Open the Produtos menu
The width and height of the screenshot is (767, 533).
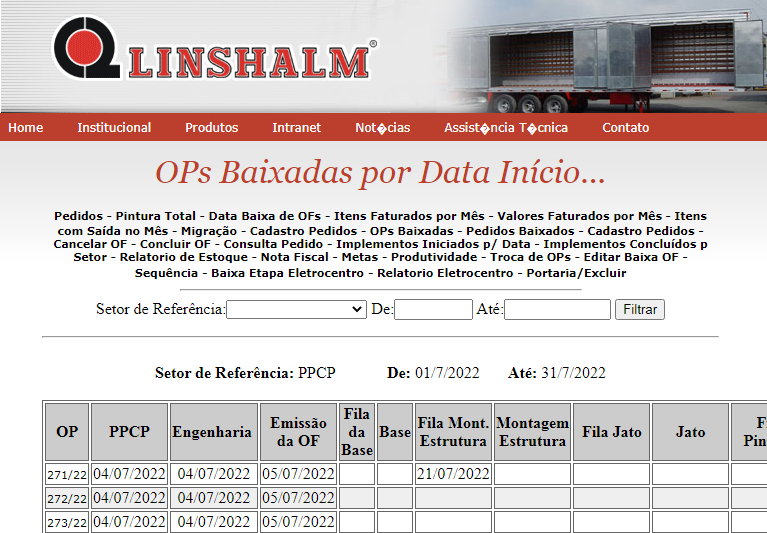(211, 128)
